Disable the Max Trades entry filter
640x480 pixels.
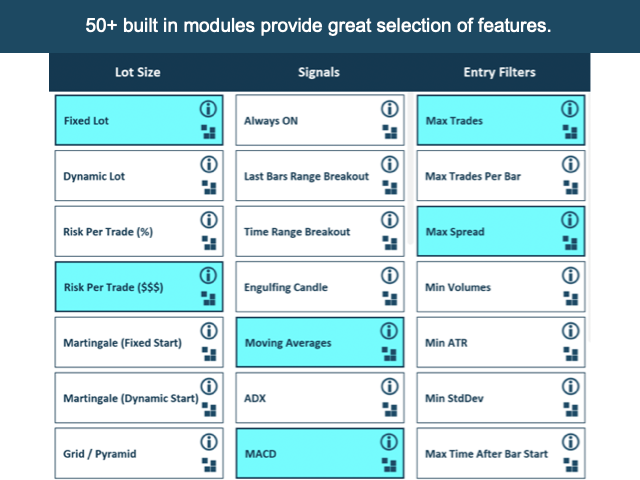pyautogui.click(x=501, y=120)
